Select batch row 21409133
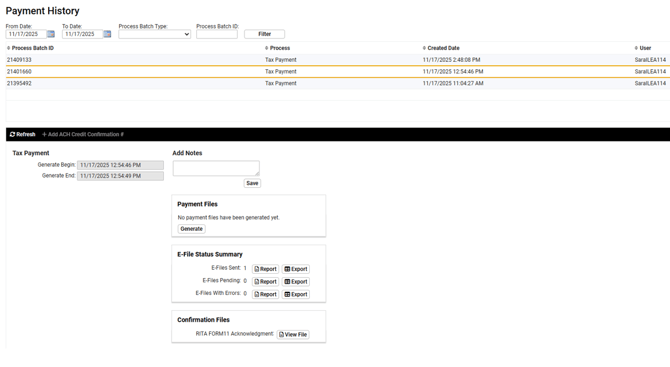The width and height of the screenshot is (670, 367). [x=338, y=60]
